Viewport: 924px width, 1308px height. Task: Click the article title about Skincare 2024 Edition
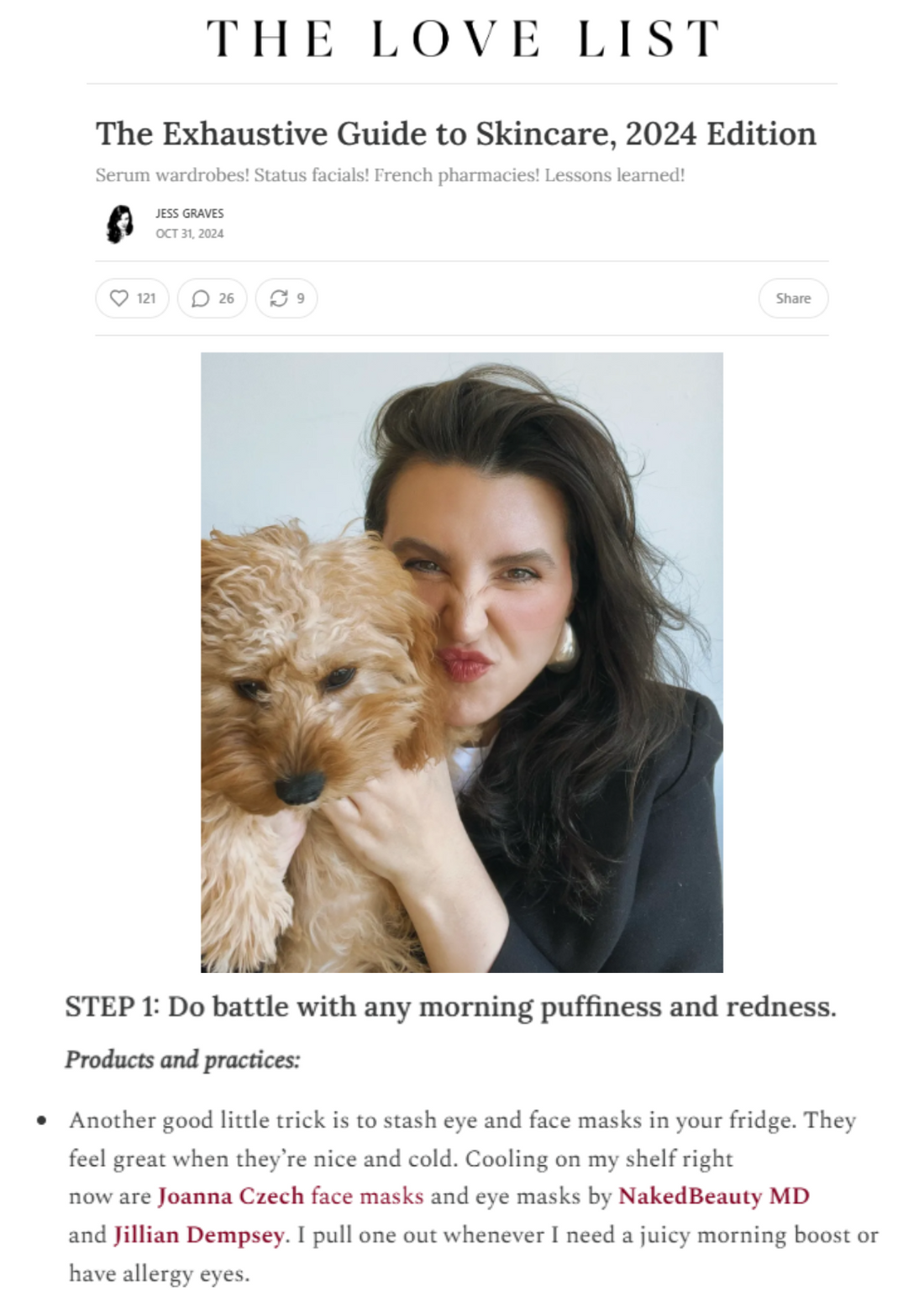[x=456, y=134]
